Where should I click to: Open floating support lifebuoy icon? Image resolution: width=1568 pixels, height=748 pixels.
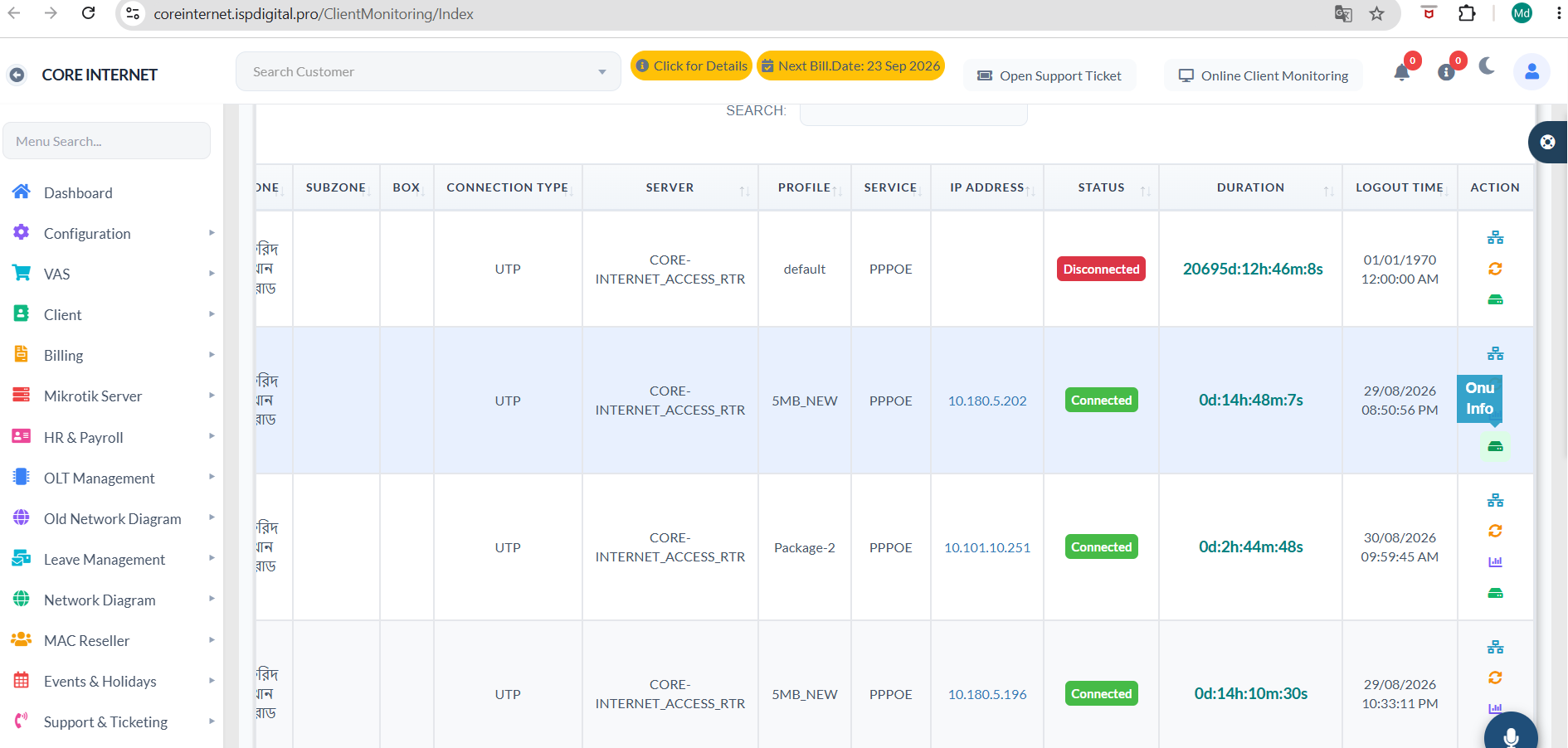pyautogui.click(x=1548, y=142)
